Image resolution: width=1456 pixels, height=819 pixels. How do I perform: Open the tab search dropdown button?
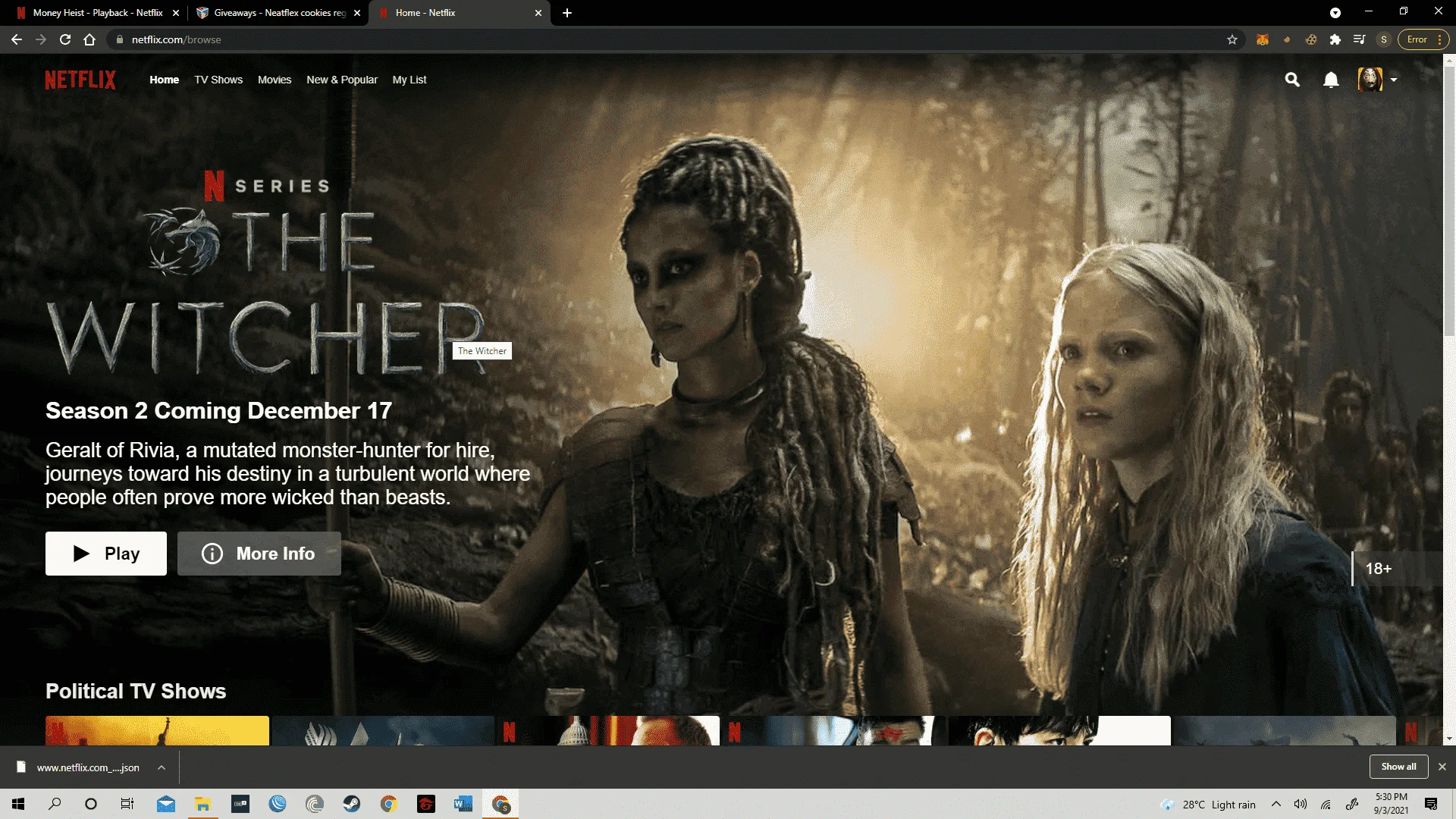click(x=1335, y=13)
